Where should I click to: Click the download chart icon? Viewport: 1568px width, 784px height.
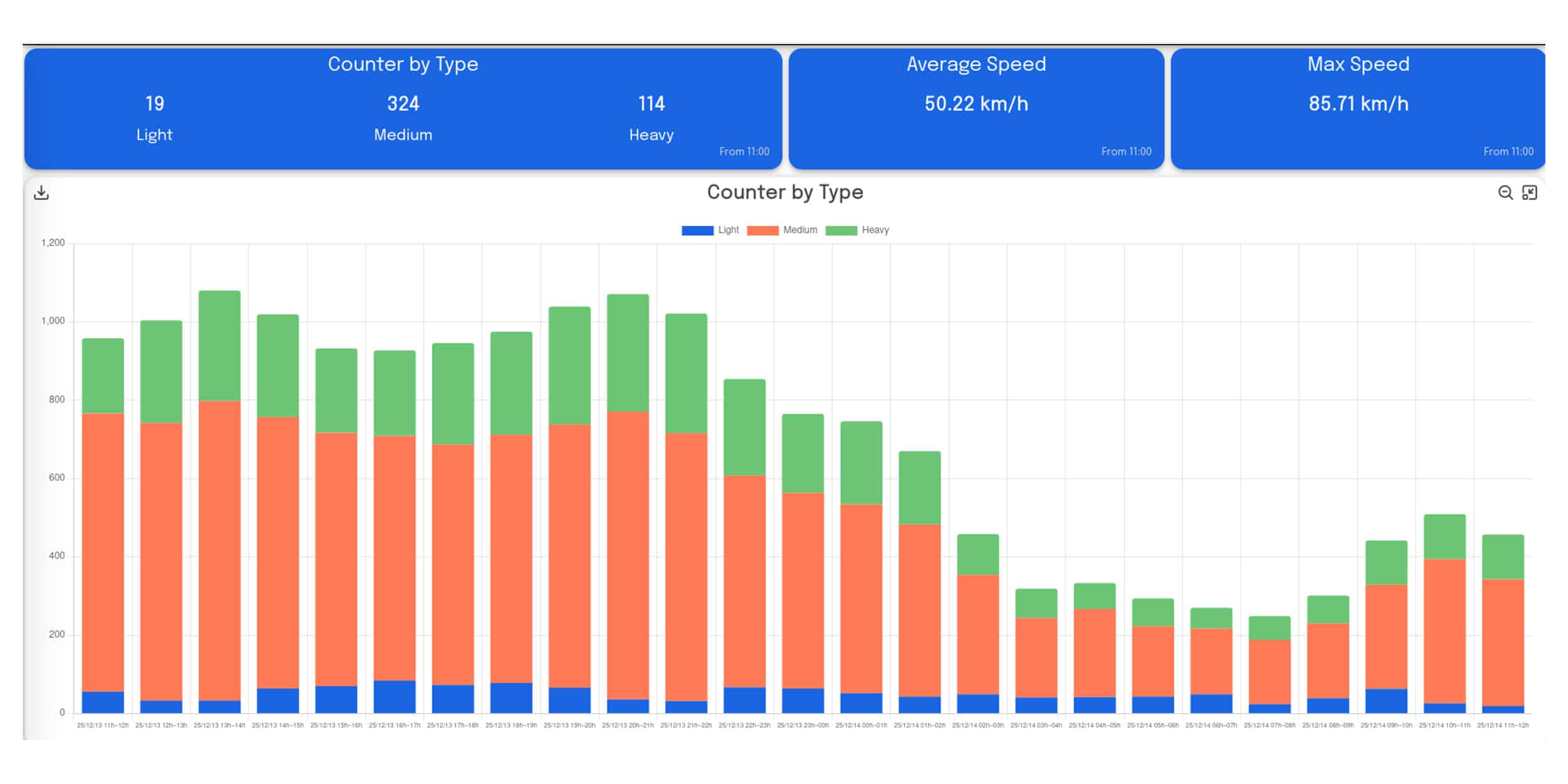(x=41, y=193)
